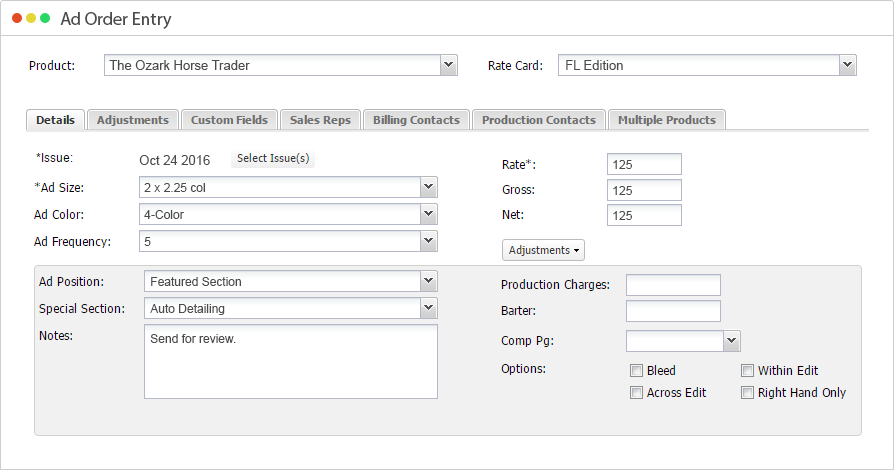Open the Custom Fields tab
The image size is (894, 470).
[229, 120]
